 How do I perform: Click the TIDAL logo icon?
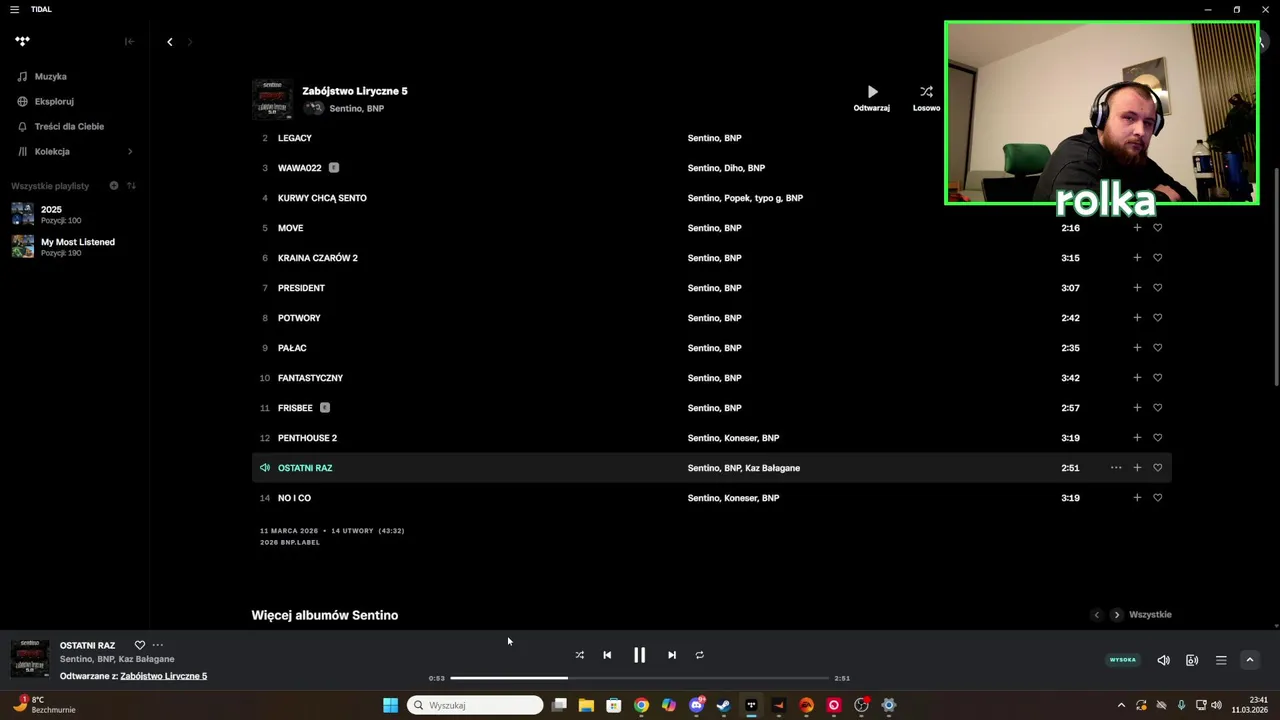coord(23,41)
